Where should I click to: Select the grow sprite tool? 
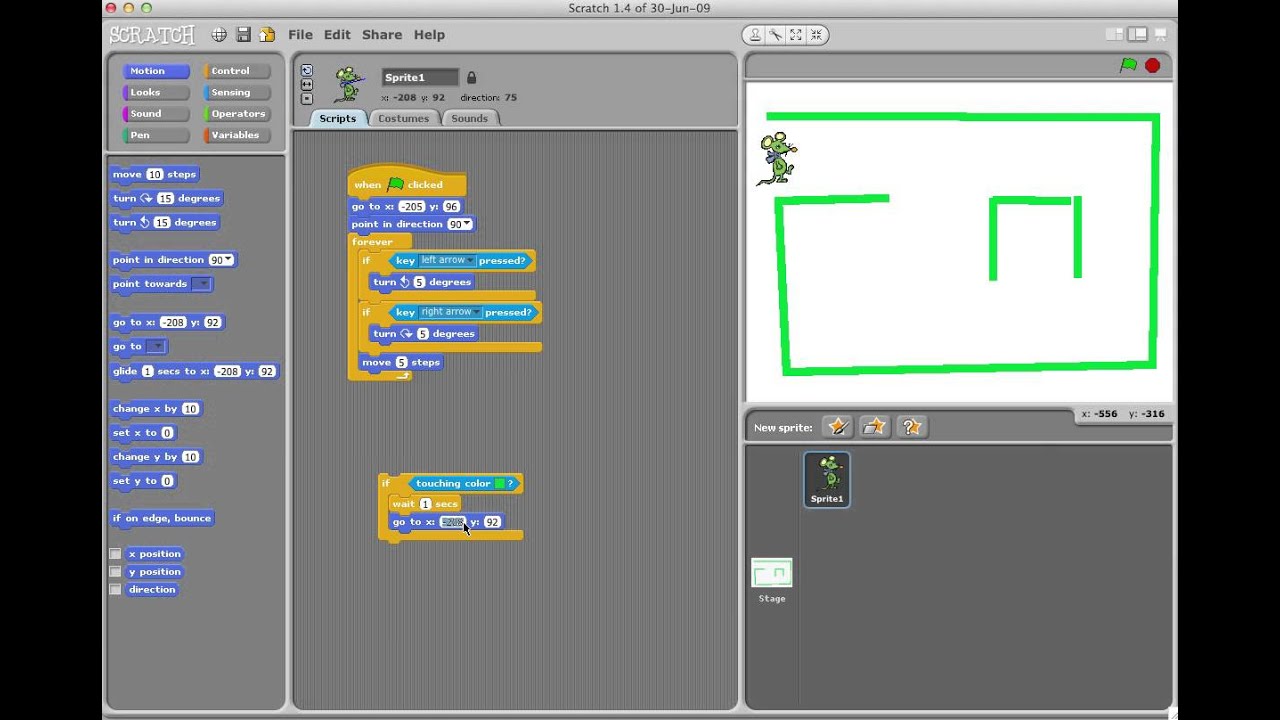coord(796,35)
